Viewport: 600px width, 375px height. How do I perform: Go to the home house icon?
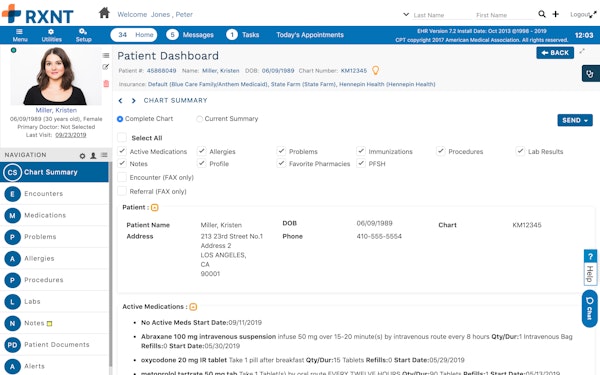104,13
